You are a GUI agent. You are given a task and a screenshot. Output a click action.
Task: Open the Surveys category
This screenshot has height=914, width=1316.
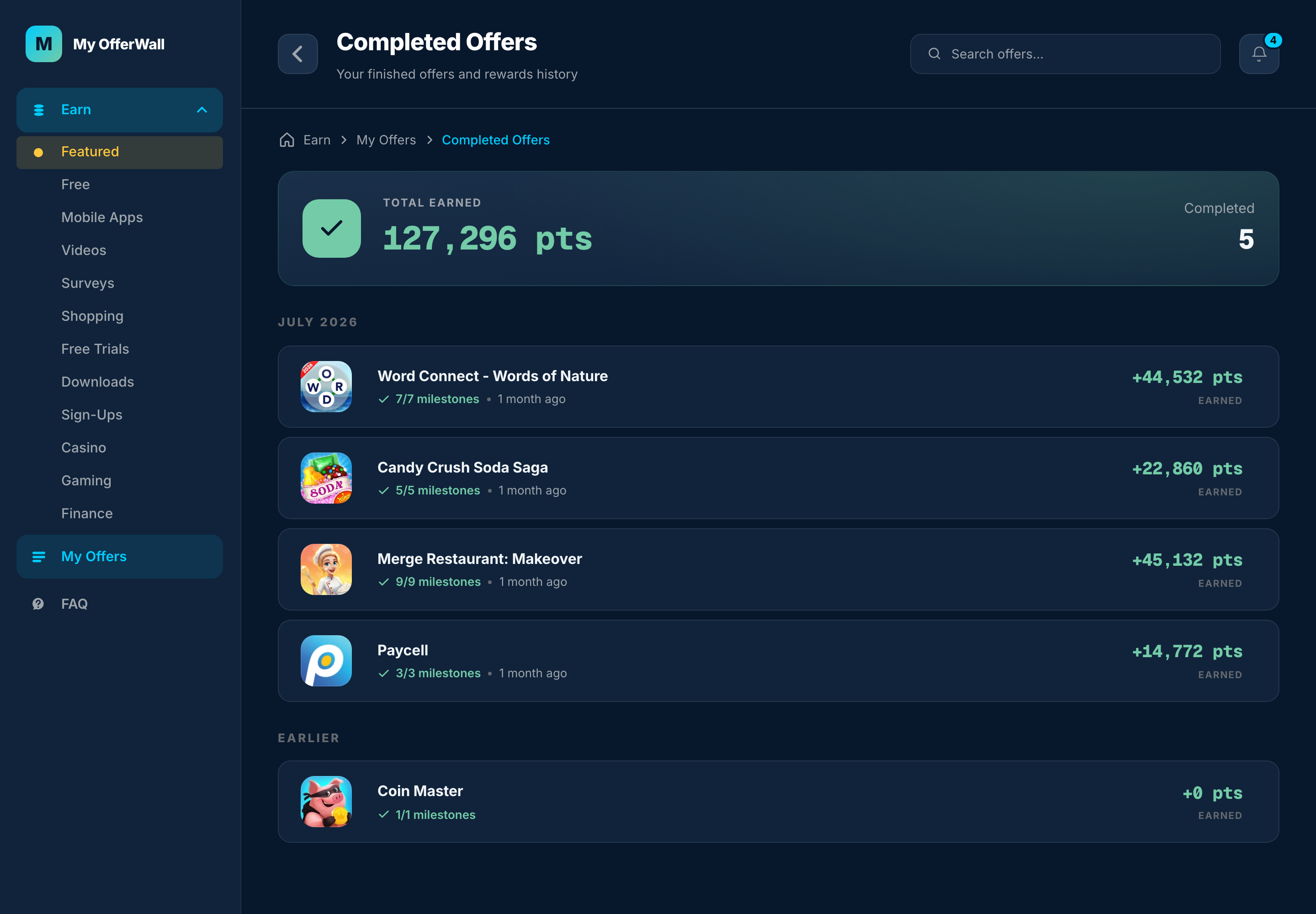pos(88,283)
